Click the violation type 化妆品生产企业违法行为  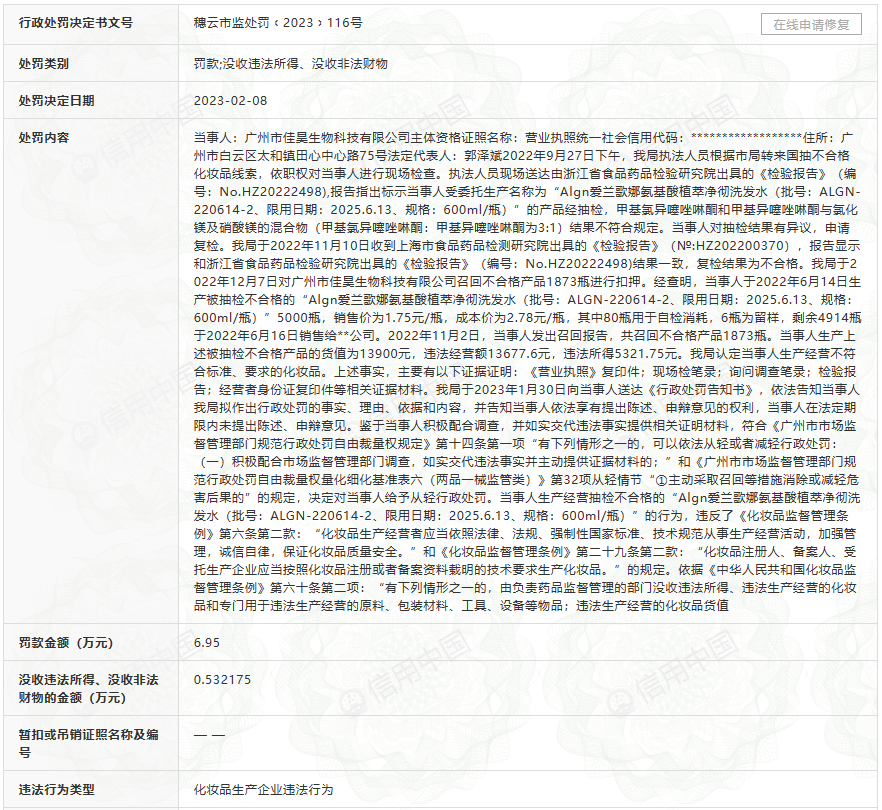263,789
